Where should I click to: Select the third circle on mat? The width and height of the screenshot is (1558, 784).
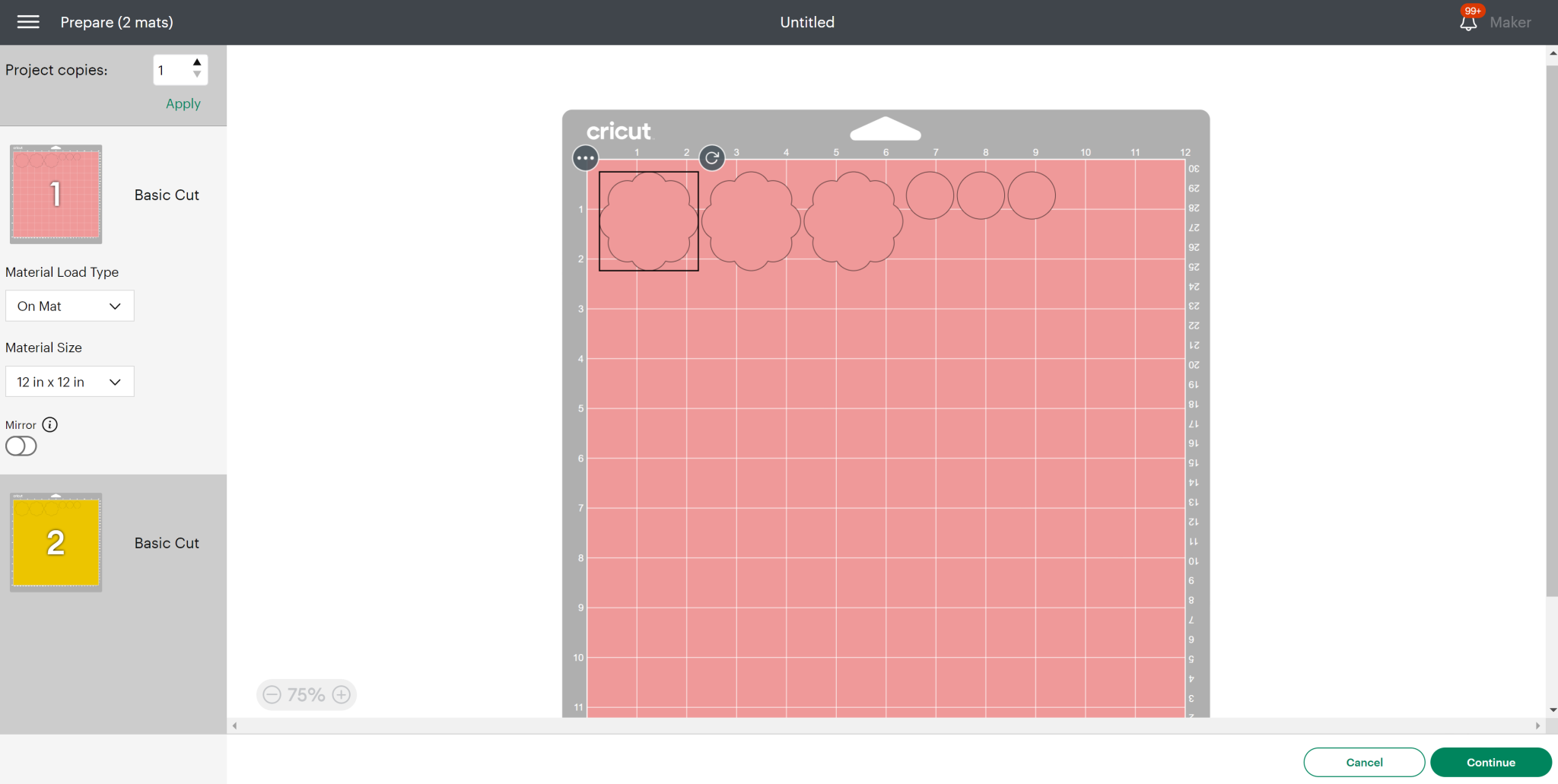click(1032, 195)
